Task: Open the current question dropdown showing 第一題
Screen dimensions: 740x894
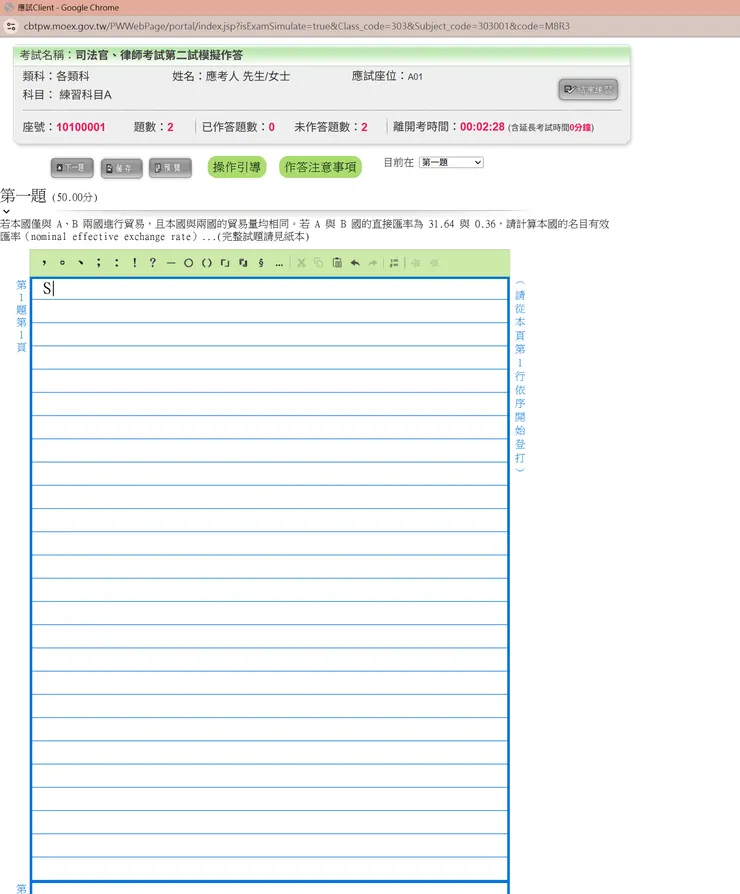Action: (x=451, y=162)
